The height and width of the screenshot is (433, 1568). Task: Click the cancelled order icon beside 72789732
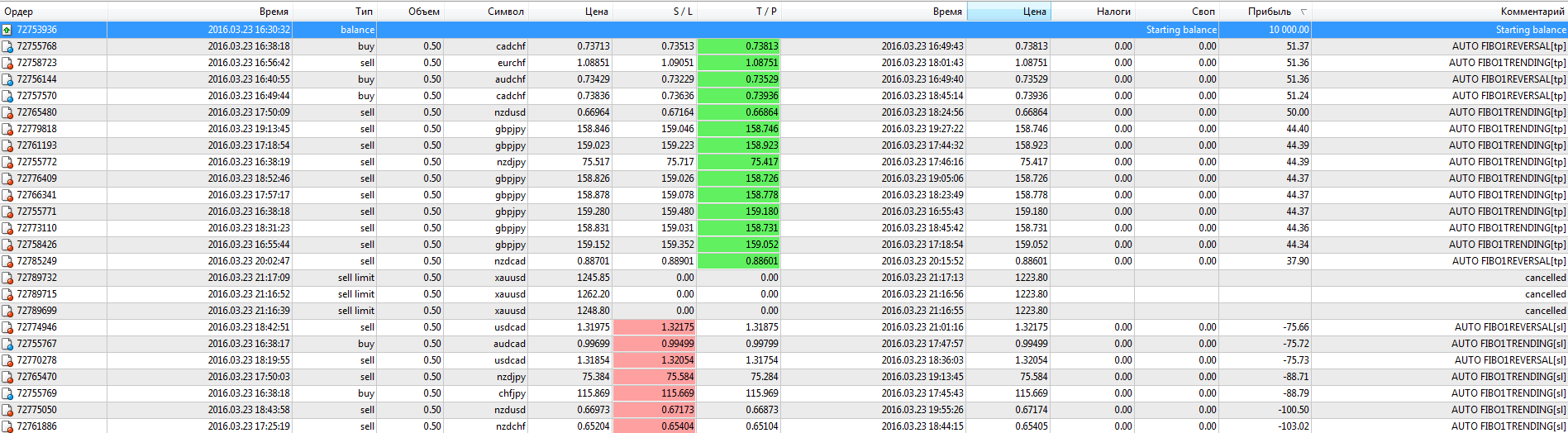tap(7, 278)
